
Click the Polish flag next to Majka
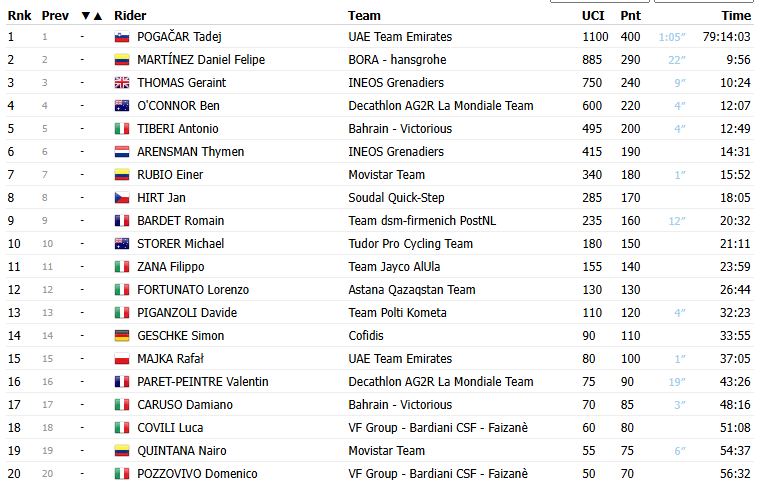pyautogui.click(x=122, y=359)
